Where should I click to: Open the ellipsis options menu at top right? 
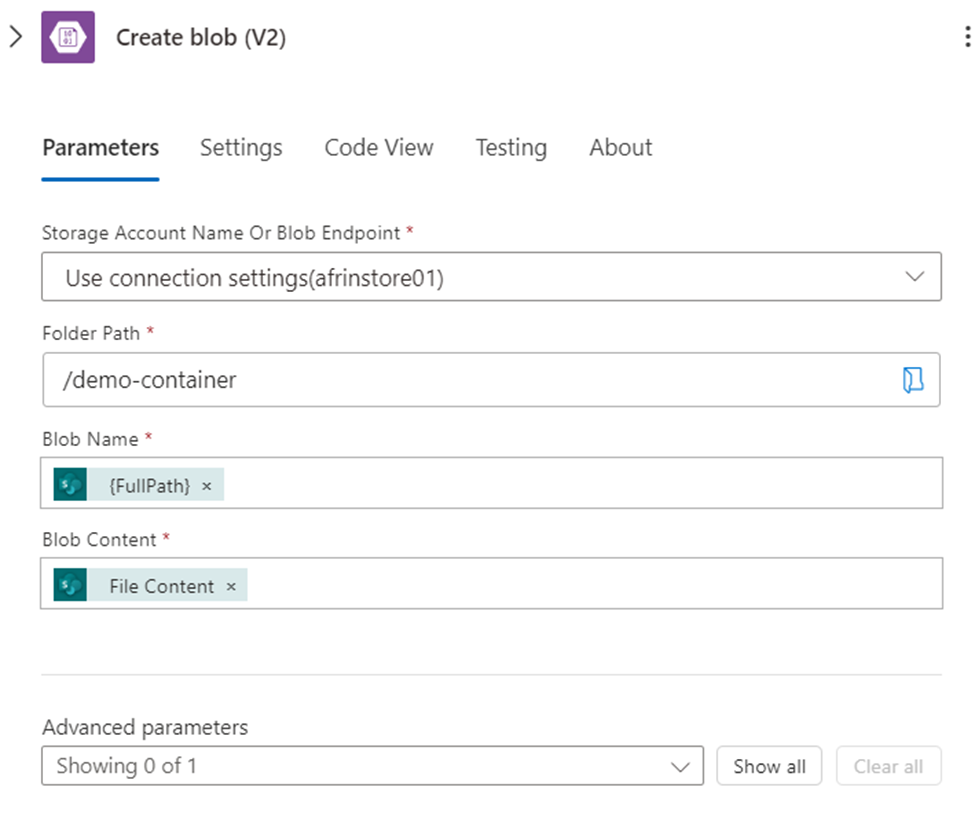tap(965, 36)
